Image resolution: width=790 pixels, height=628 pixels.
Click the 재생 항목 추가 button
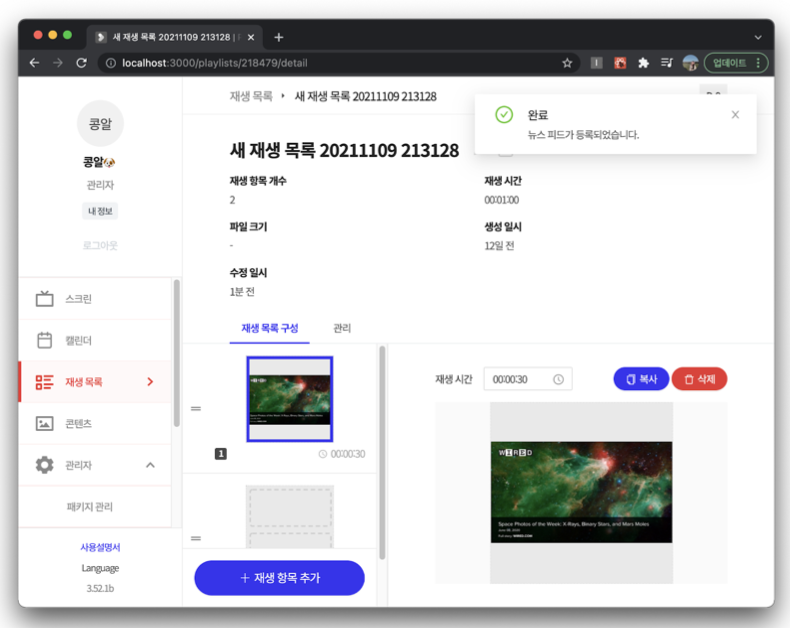pyautogui.click(x=280, y=578)
